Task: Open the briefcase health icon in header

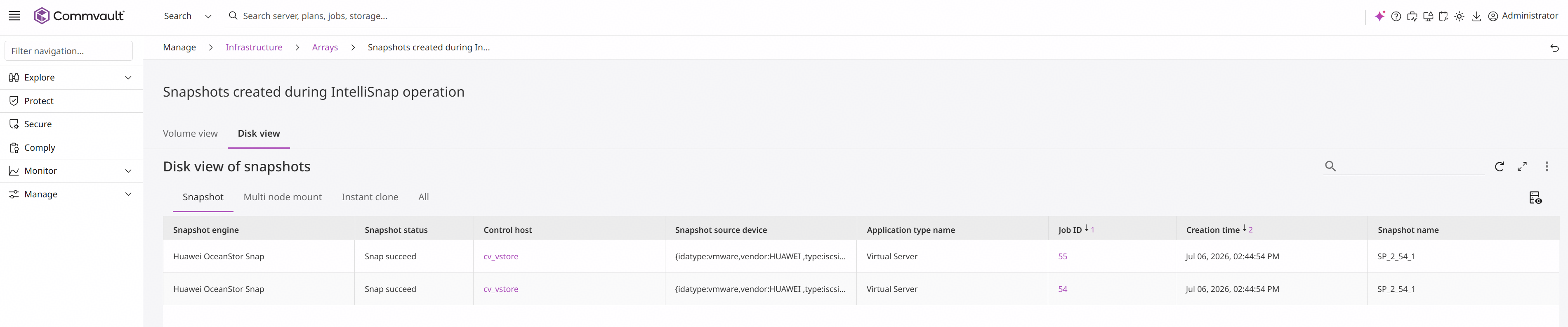Action: [x=1412, y=17]
